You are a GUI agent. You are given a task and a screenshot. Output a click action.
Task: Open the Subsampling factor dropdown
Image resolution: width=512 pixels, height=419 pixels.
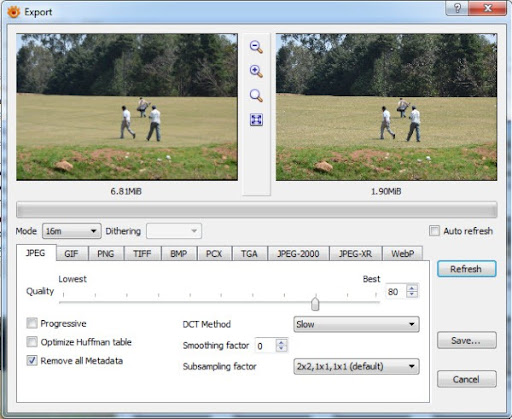coord(356,366)
